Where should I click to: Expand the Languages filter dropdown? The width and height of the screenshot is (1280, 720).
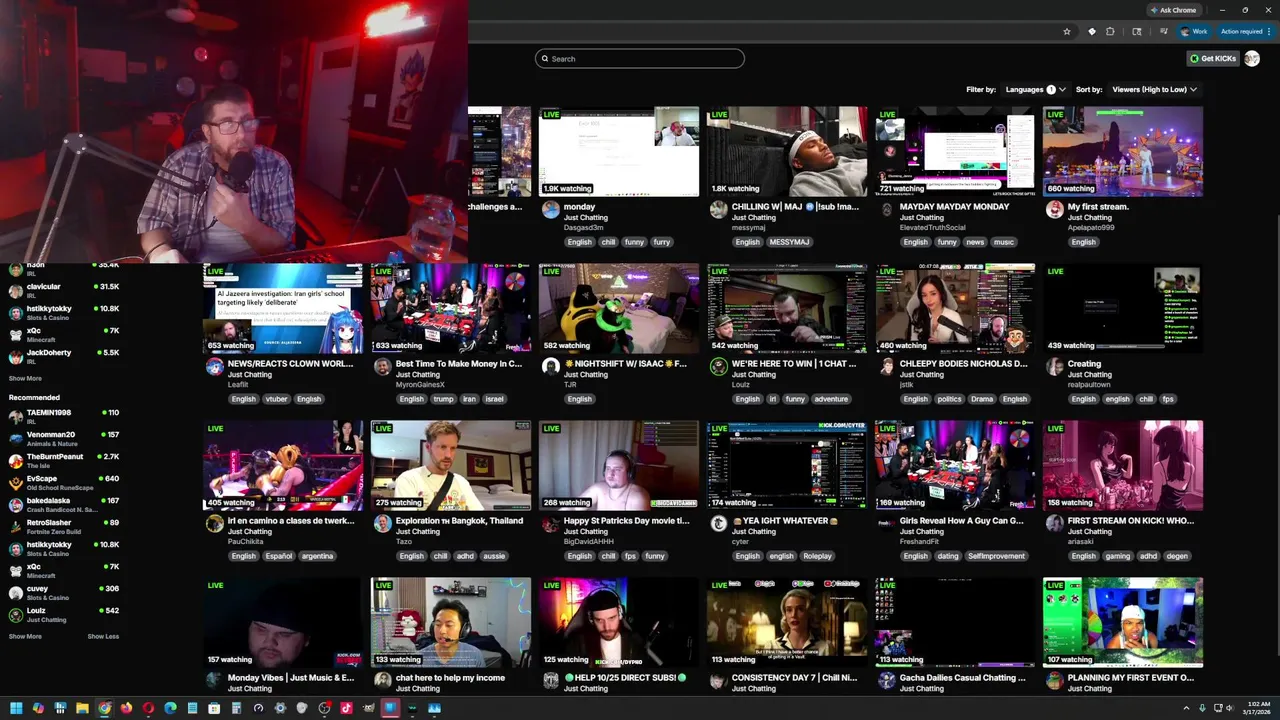pyautogui.click(x=1034, y=89)
